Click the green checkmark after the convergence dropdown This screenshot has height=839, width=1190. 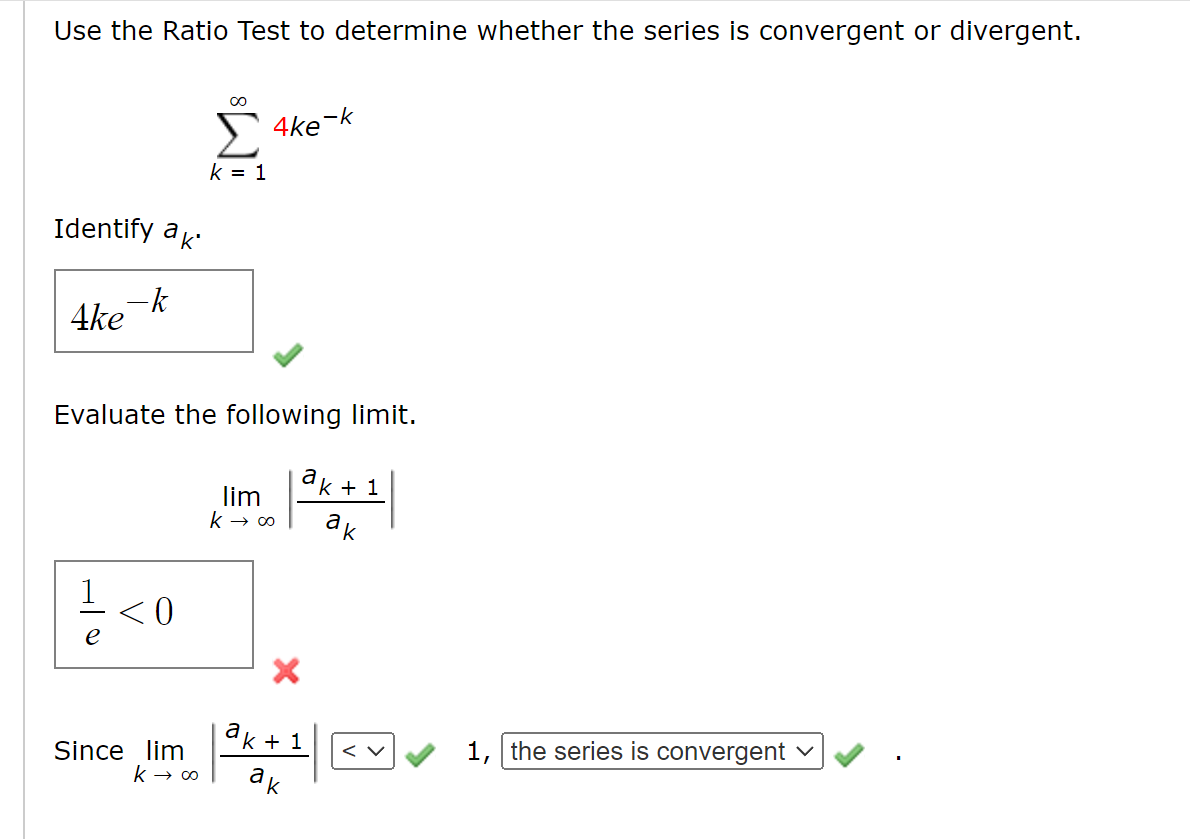pyautogui.click(x=849, y=756)
